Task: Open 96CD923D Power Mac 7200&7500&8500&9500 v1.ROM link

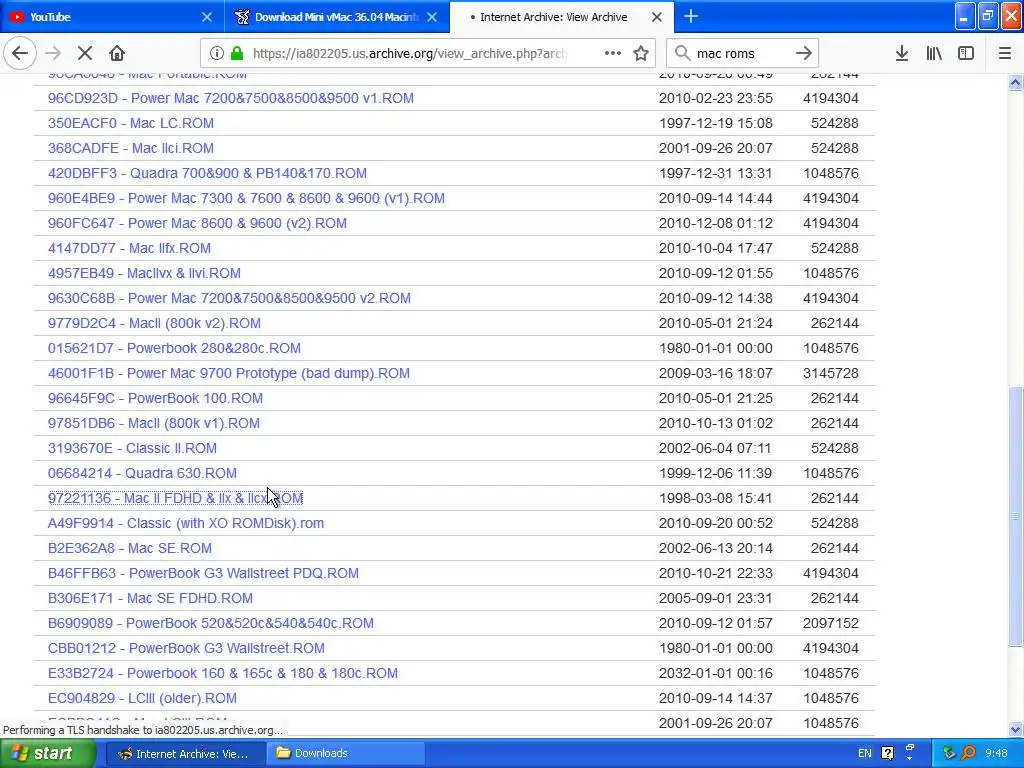Action: point(231,98)
